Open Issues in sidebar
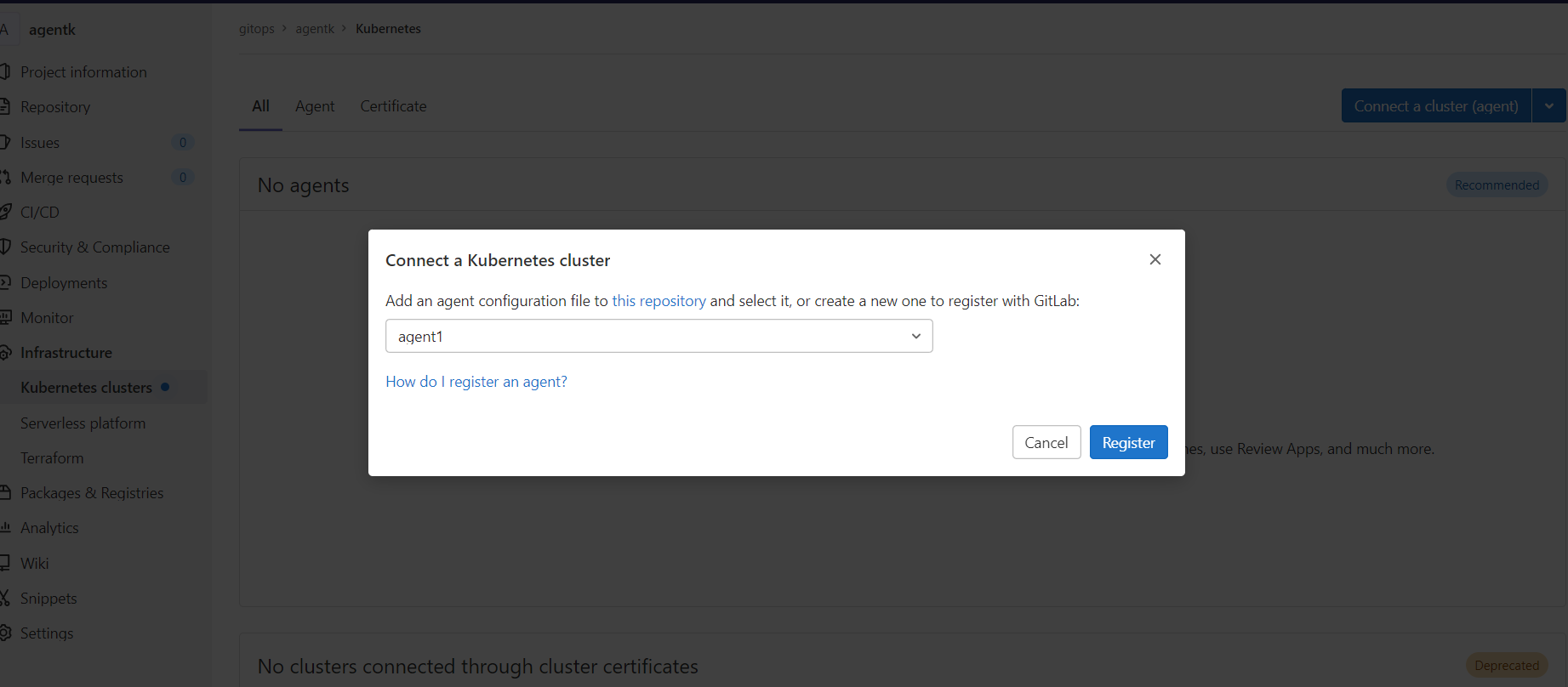Screen dimensions: 1568x687 pyautogui.click(x=40, y=143)
